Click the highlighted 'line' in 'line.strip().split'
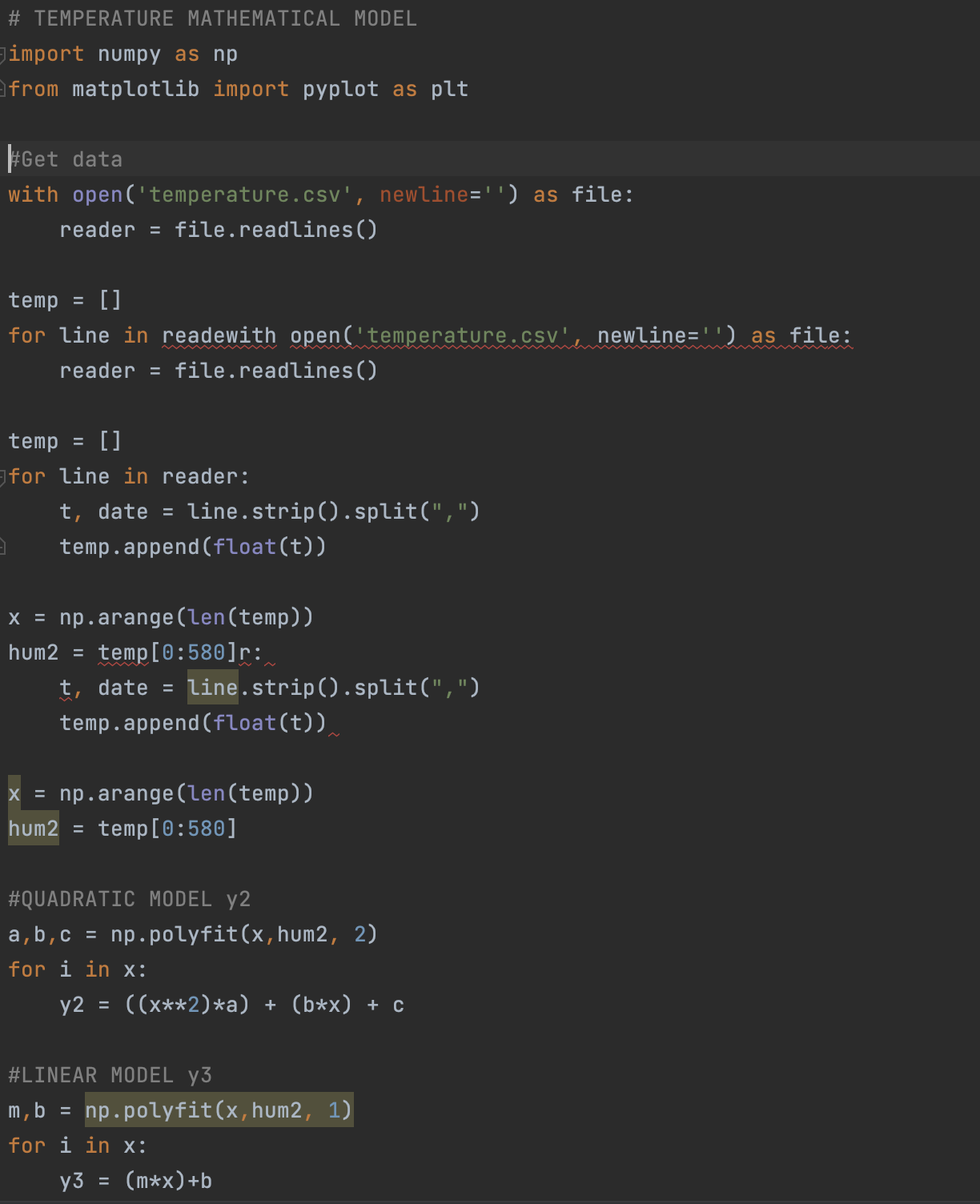980x1204 pixels. [212, 688]
